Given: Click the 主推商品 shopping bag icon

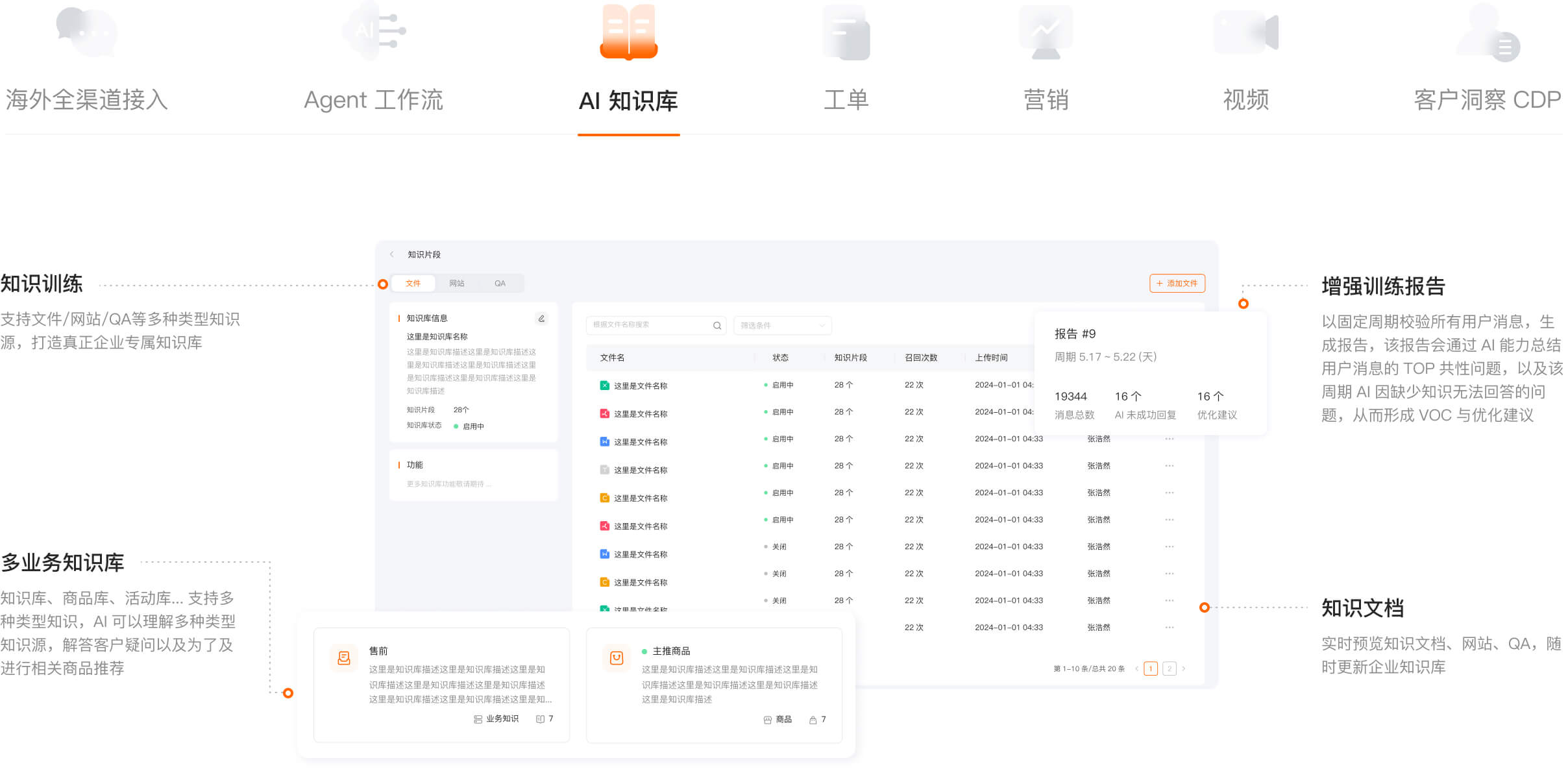Looking at the screenshot, I should (x=617, y=658).
